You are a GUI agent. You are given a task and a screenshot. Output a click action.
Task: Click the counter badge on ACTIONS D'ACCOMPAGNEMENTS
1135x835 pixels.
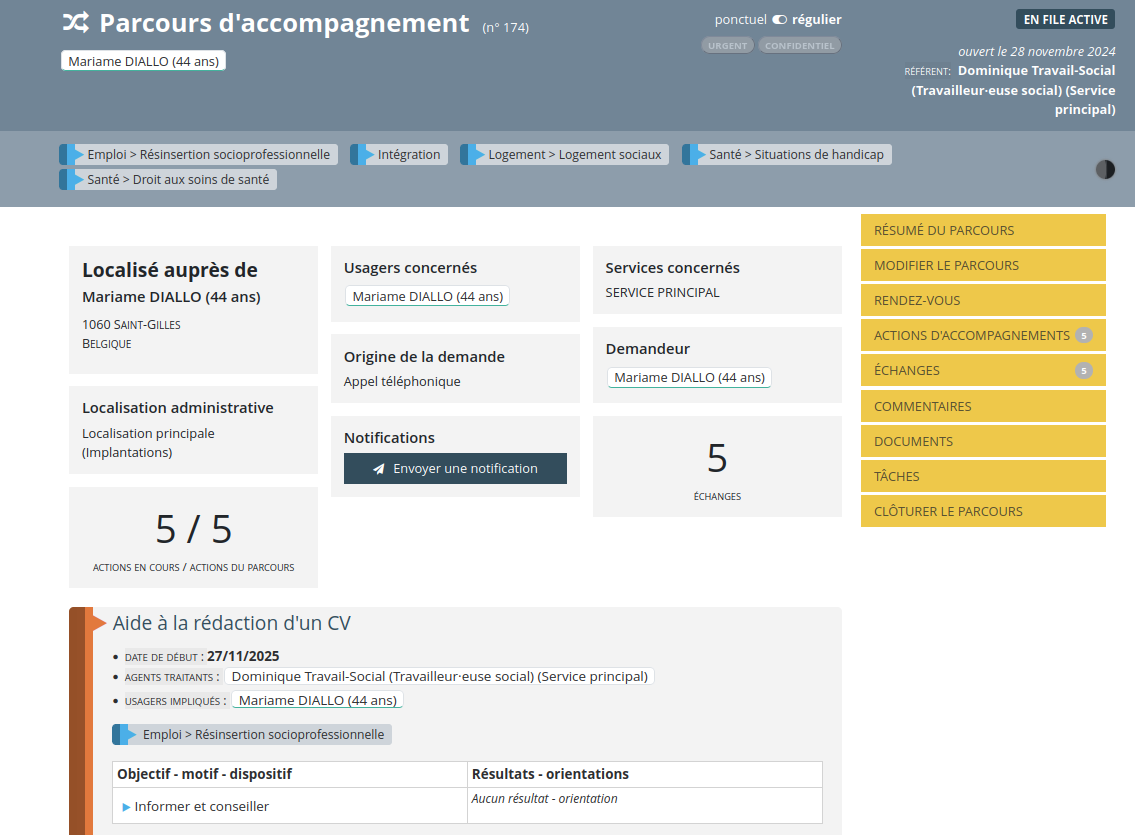point(1083,335)
